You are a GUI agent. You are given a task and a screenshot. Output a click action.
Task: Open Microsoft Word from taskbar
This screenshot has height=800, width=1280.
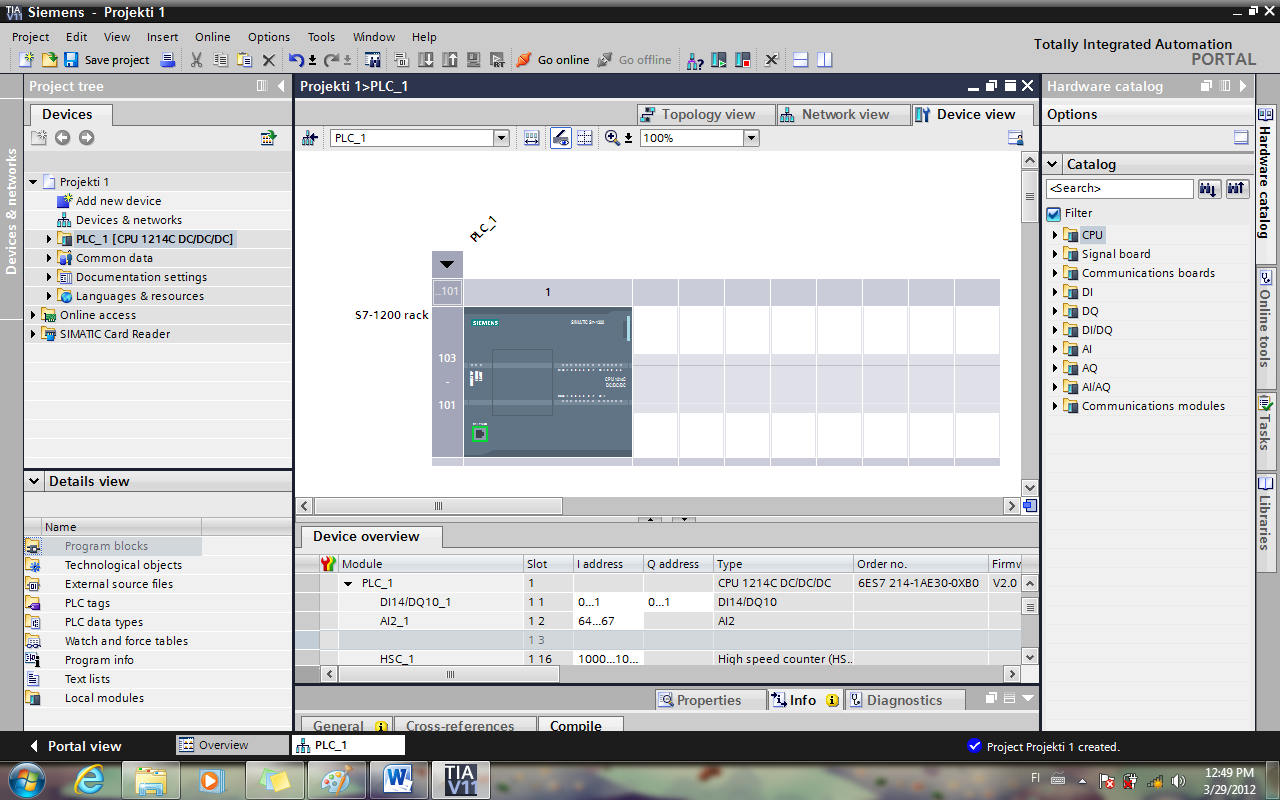click(x=397, y=779)
